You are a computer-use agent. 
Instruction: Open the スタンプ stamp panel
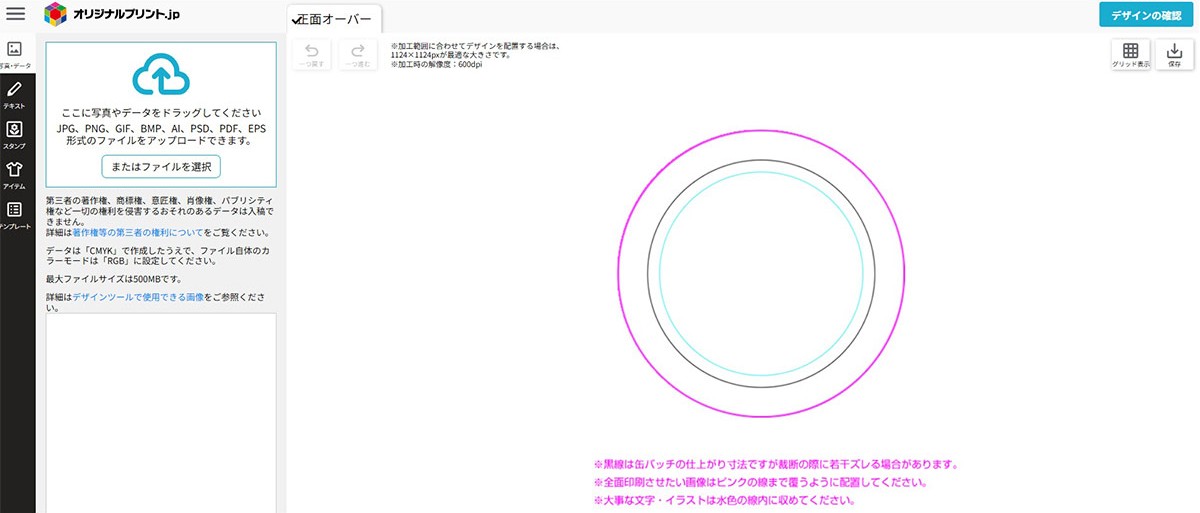point(15,134)
